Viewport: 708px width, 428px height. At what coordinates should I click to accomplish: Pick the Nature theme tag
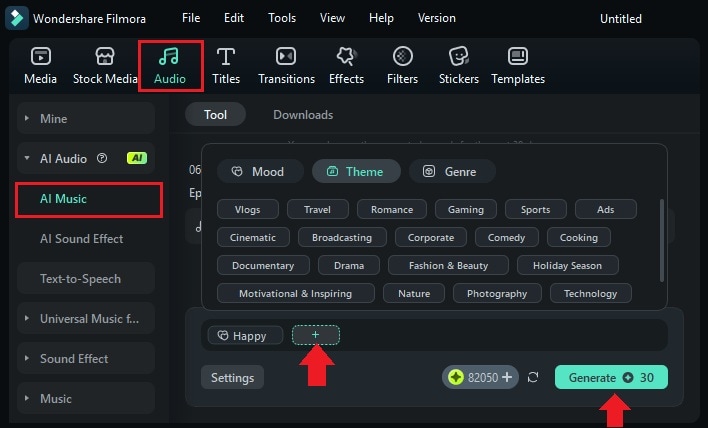click(x=414, y=293)
